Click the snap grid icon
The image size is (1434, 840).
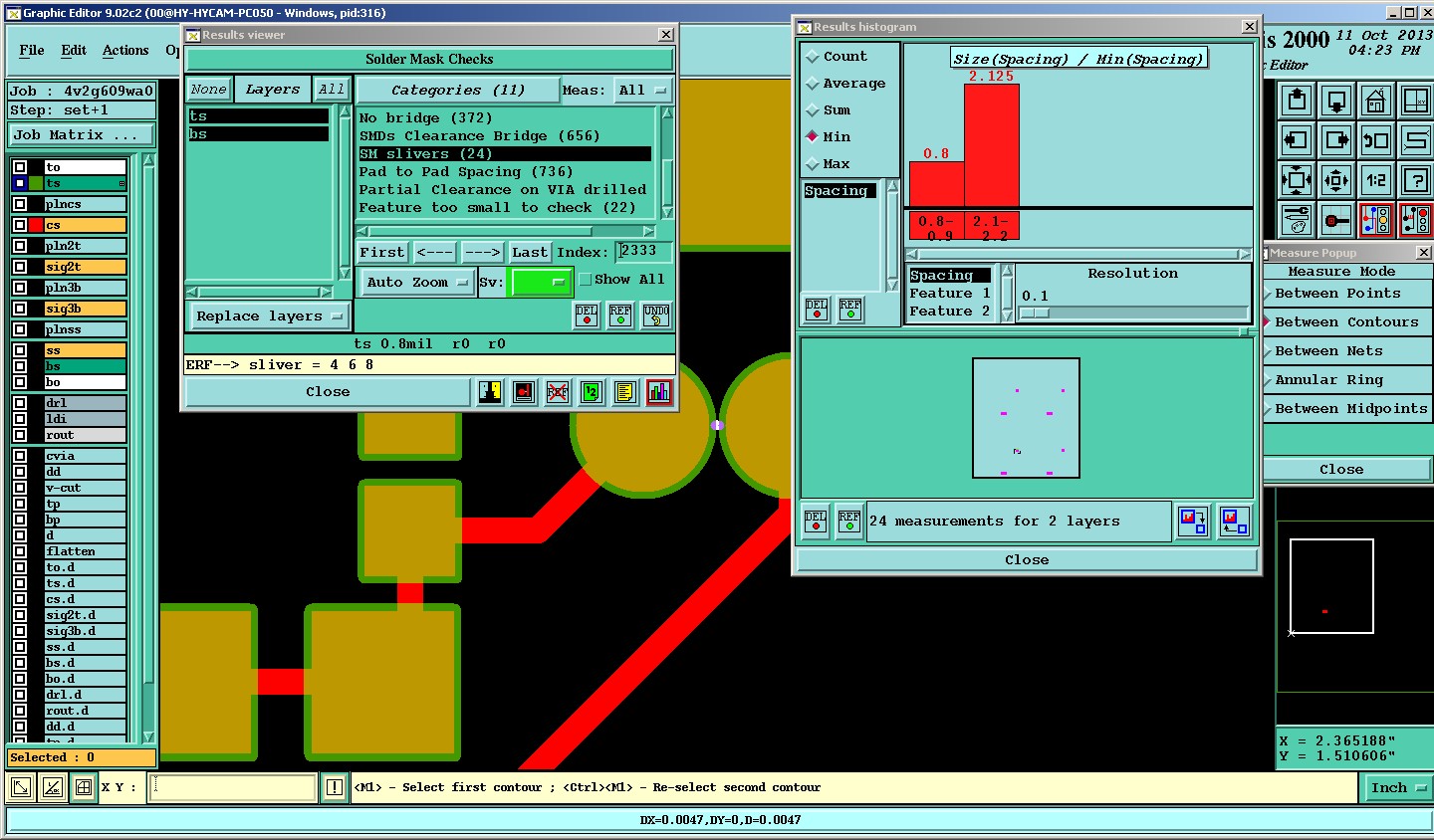(x=1336, y=220)
